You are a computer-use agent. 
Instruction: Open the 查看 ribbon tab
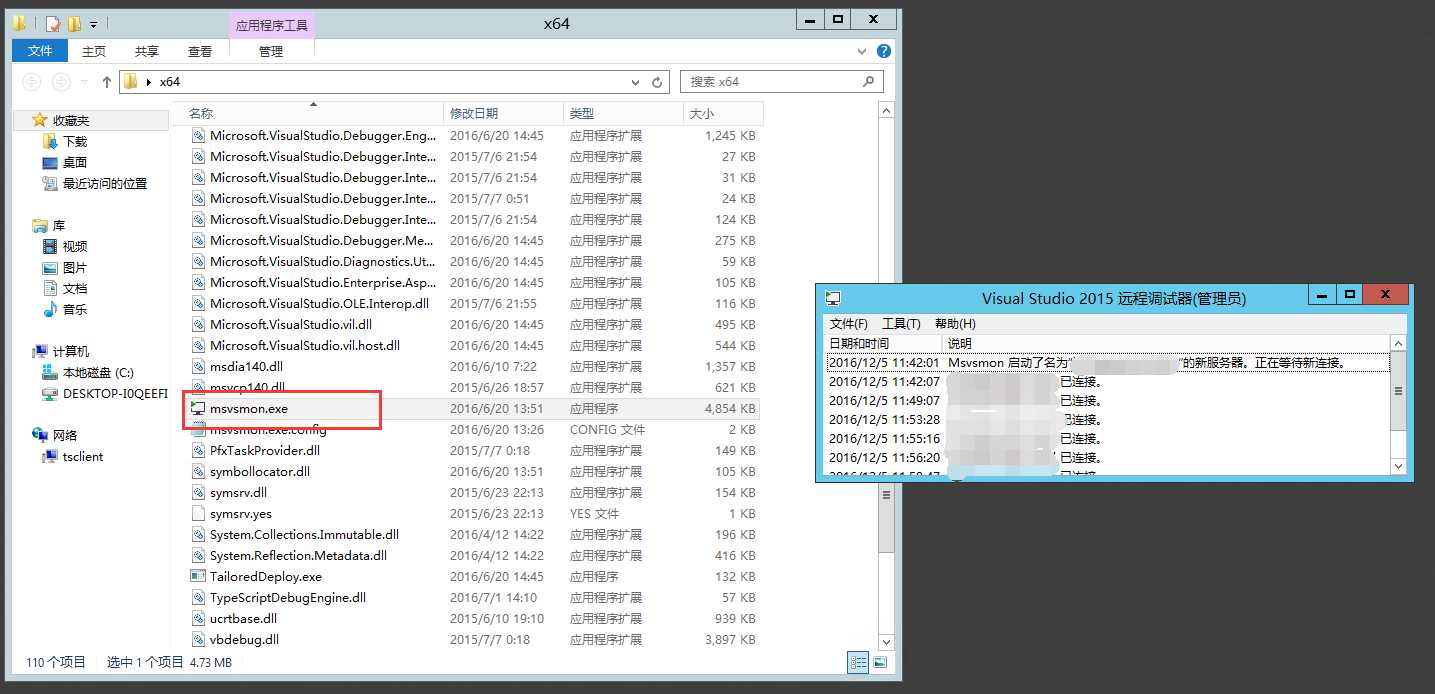(200, 51)
